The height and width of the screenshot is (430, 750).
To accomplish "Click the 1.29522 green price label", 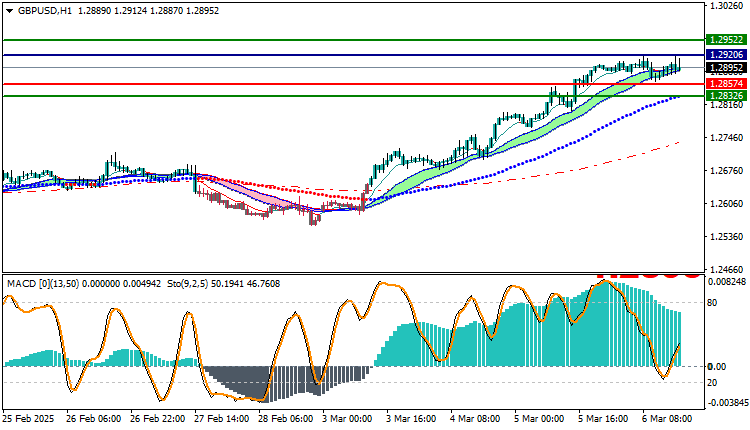I will [x=726, y=40].
